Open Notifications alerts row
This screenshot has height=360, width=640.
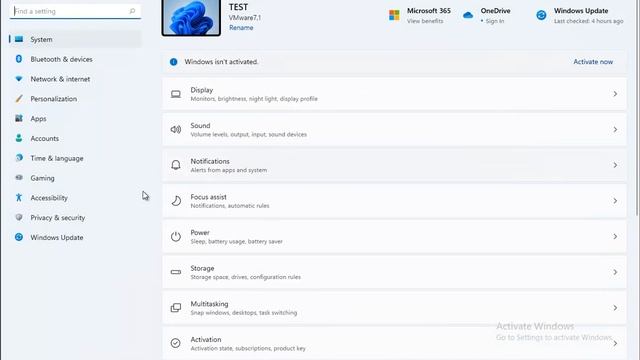coord(394,165)
